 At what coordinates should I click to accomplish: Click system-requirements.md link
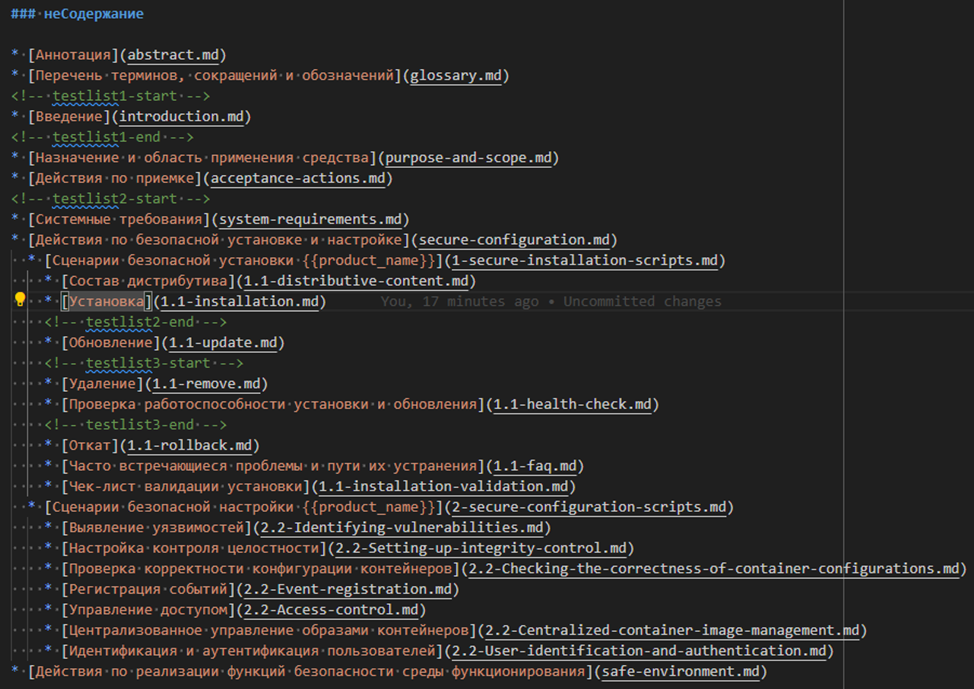311,219
